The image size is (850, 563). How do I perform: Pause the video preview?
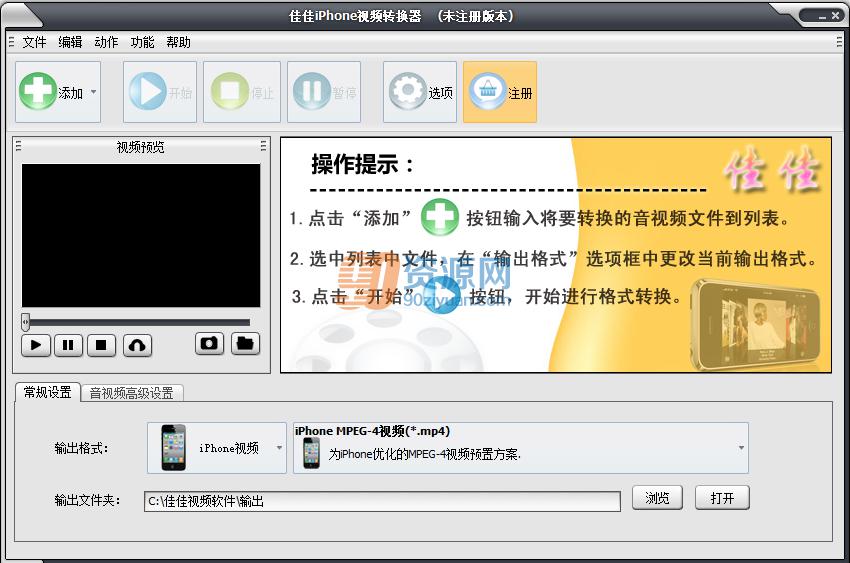tap(68, 345)
